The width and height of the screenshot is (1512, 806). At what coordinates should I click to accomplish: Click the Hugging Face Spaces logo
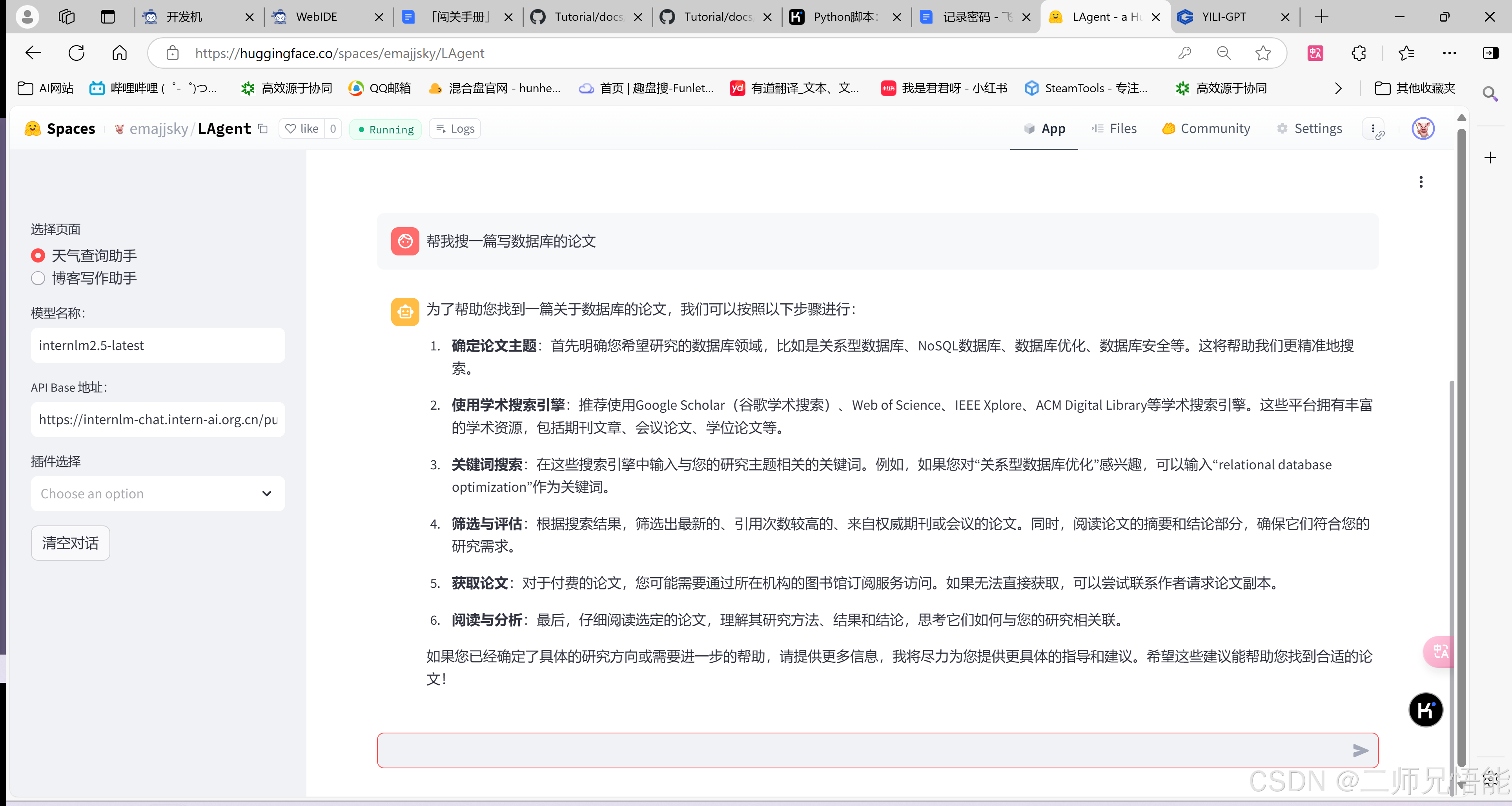(32, 129)
